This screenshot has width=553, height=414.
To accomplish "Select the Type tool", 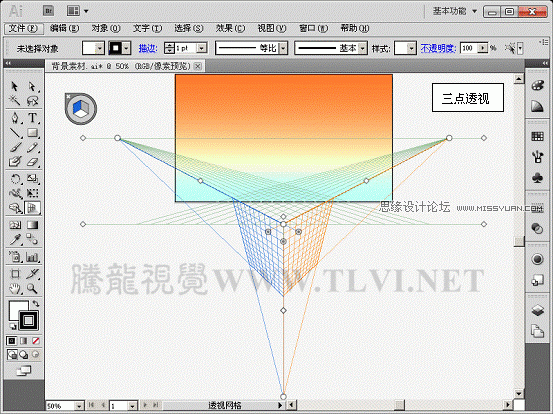I will [32, 117].
